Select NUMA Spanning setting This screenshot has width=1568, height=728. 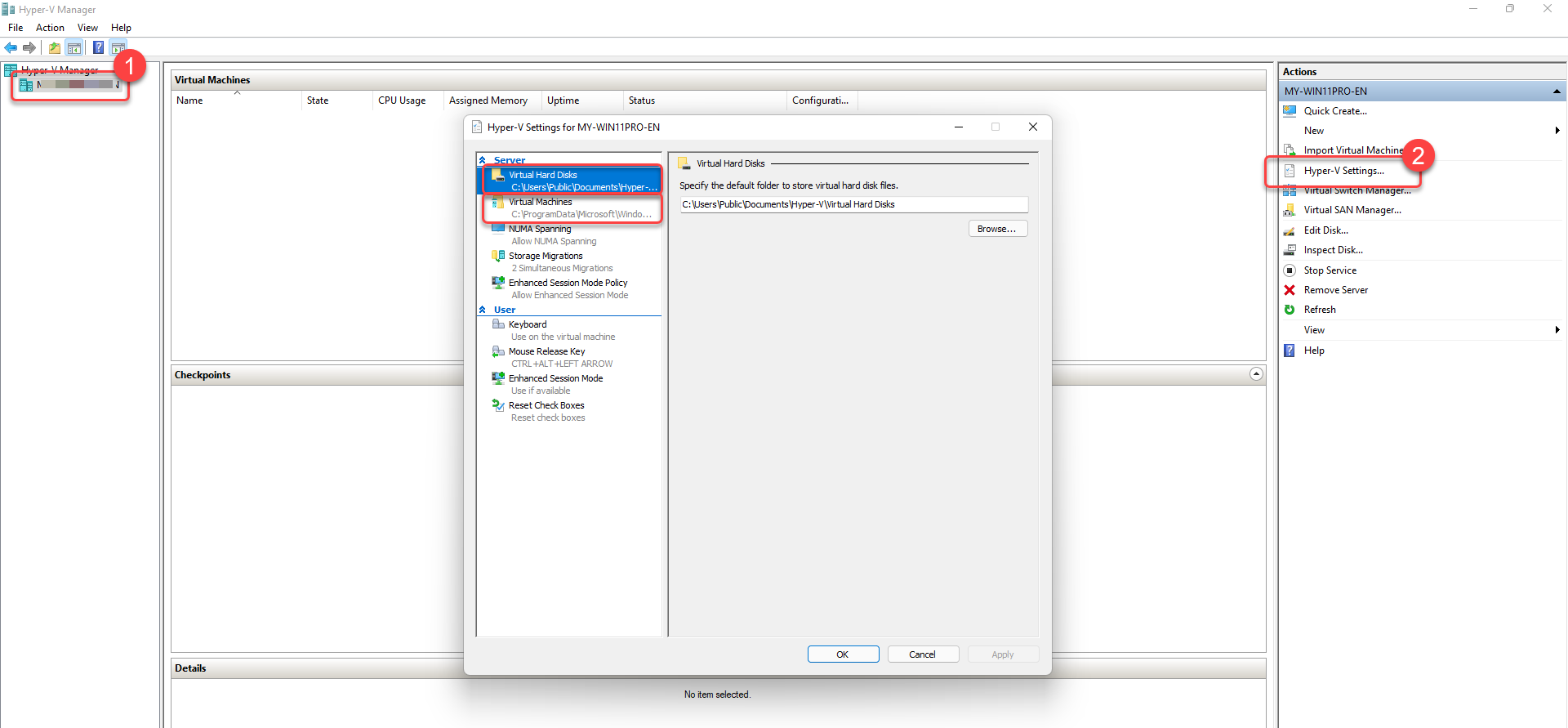coord(569,234)
